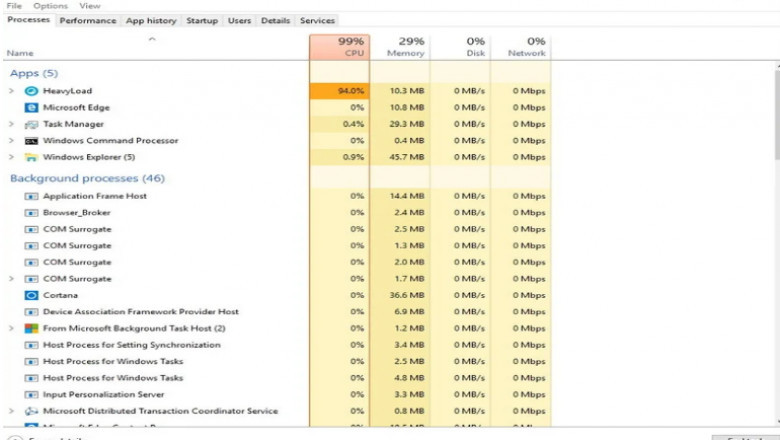The image size is (780, 440).
Task: Select the Processes tab
Action: 28,20
